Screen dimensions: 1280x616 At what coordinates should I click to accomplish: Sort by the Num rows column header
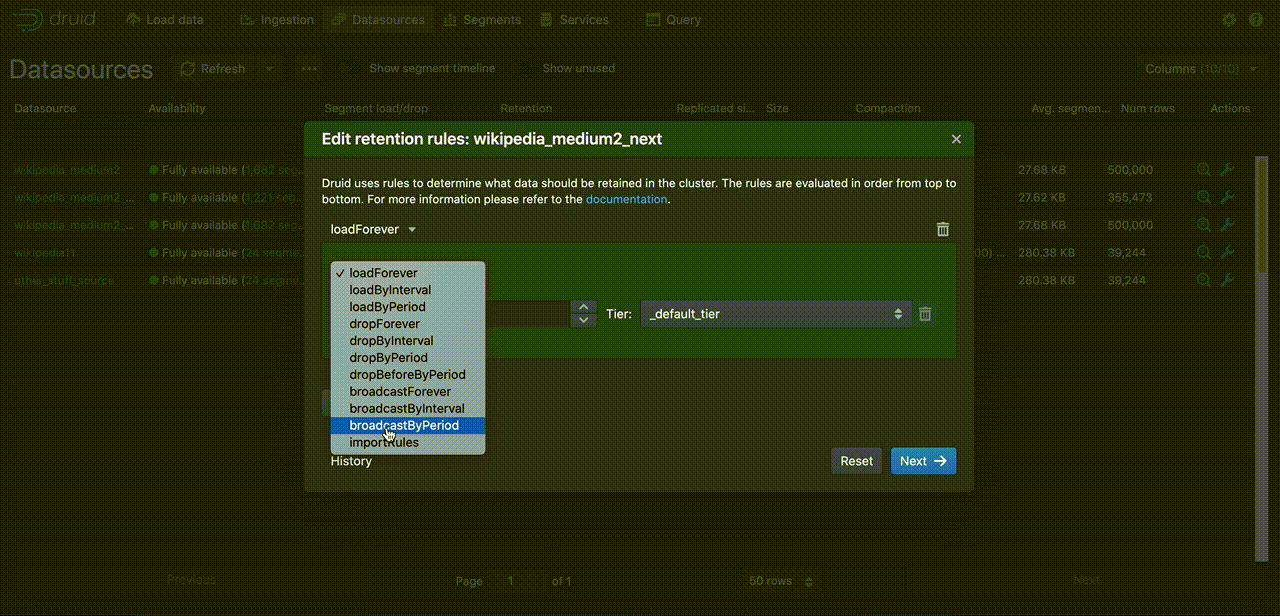[1148, 108]
